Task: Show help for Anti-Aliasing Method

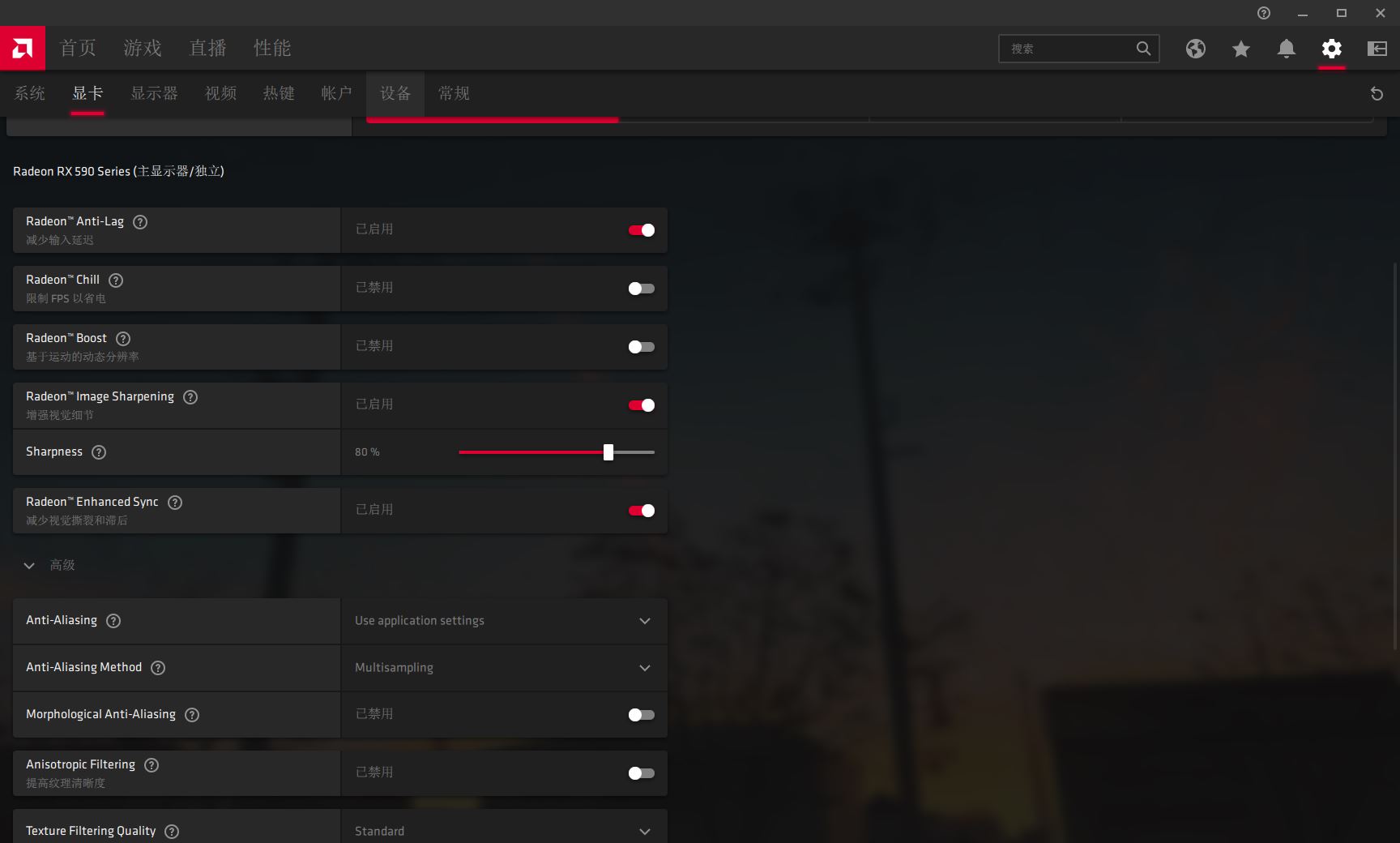Action: [x=158, y=668]
